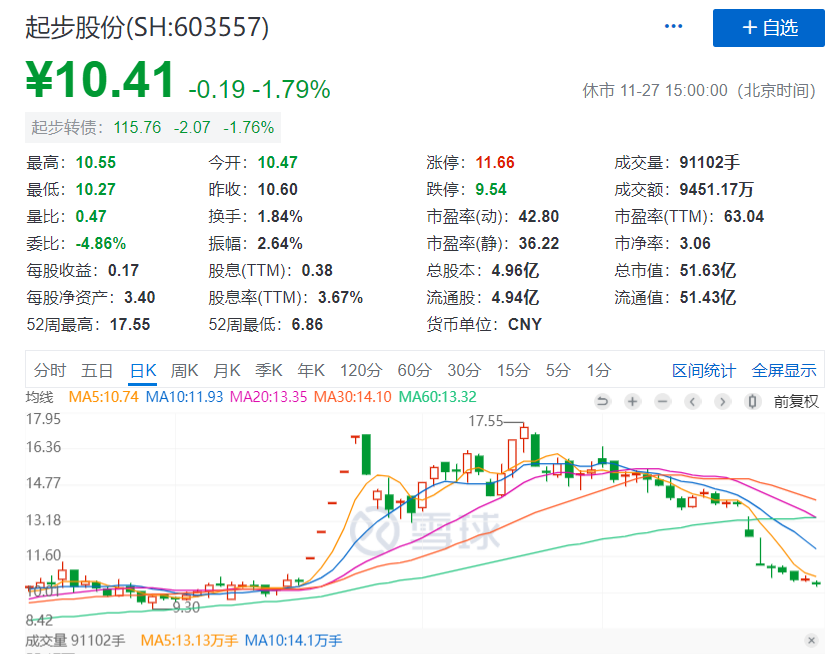This screenshot has width=836, height=654.
Task: Open the three-dot more options menu
Action: [673, 26]
